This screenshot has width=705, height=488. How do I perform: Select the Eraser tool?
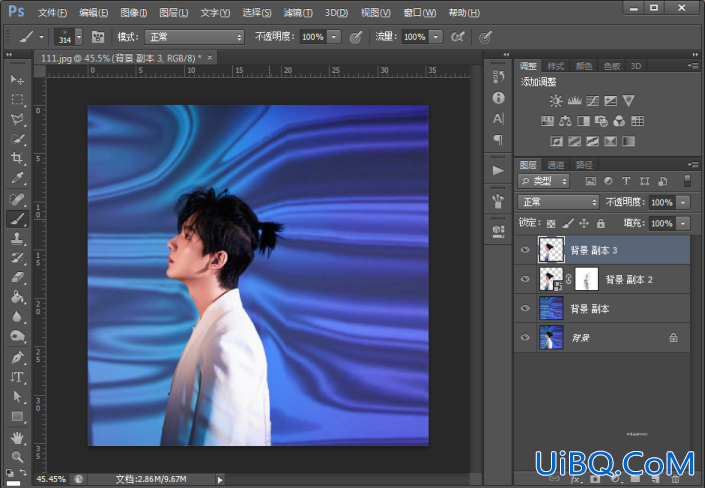[17, 277]
